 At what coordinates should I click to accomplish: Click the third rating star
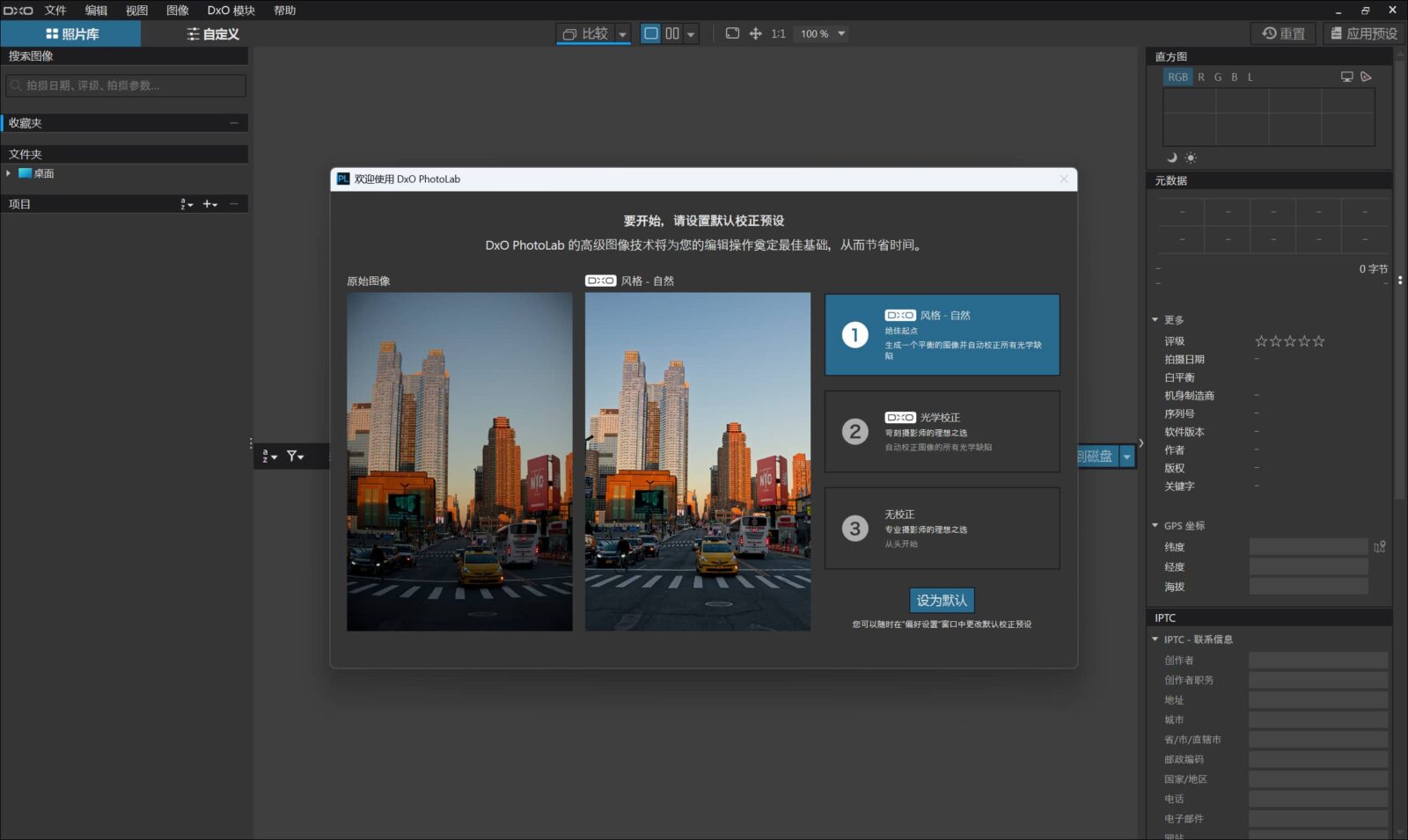[x=1290, y=341]
